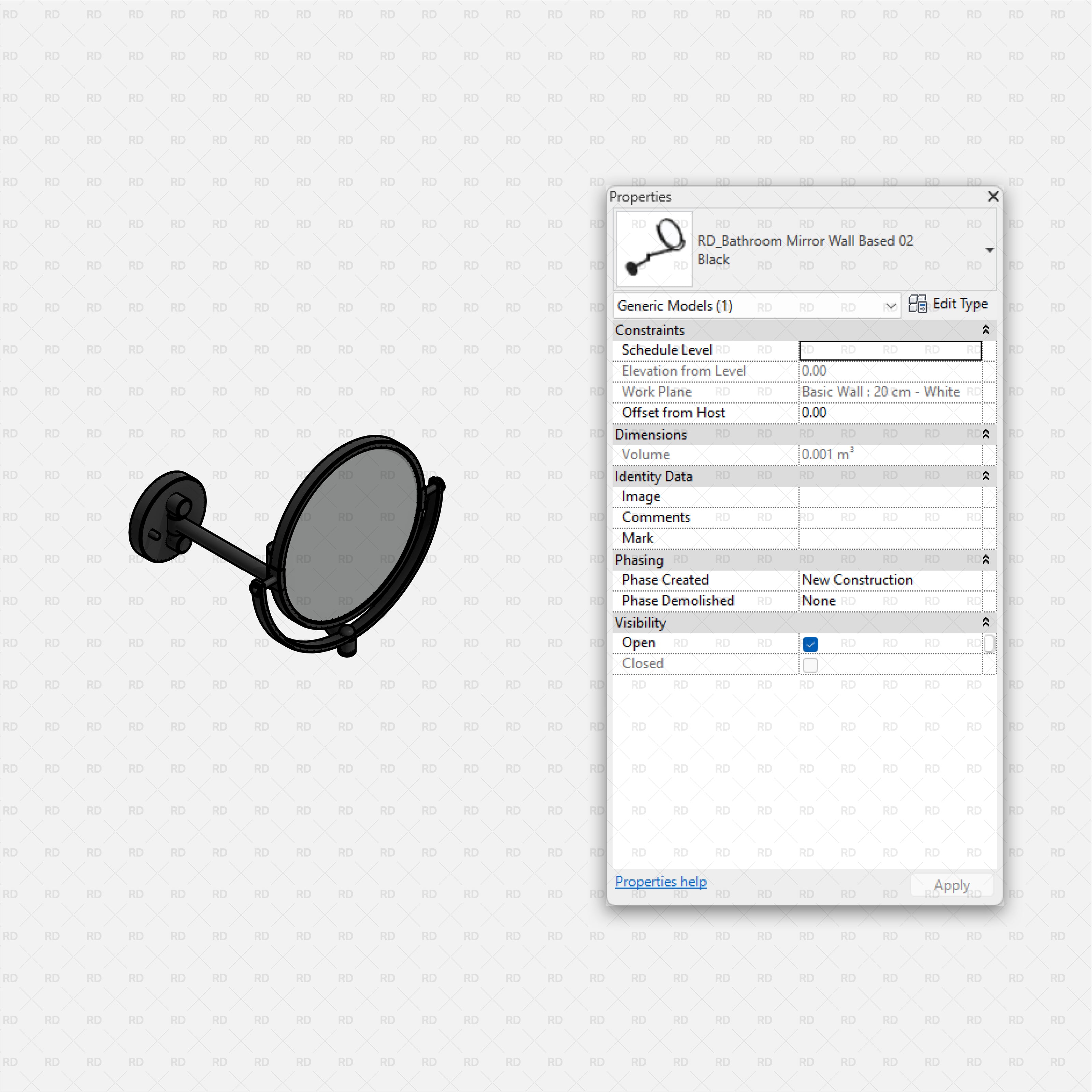
Task: Collapse the Constraints section
Action: tap(985, 330)
